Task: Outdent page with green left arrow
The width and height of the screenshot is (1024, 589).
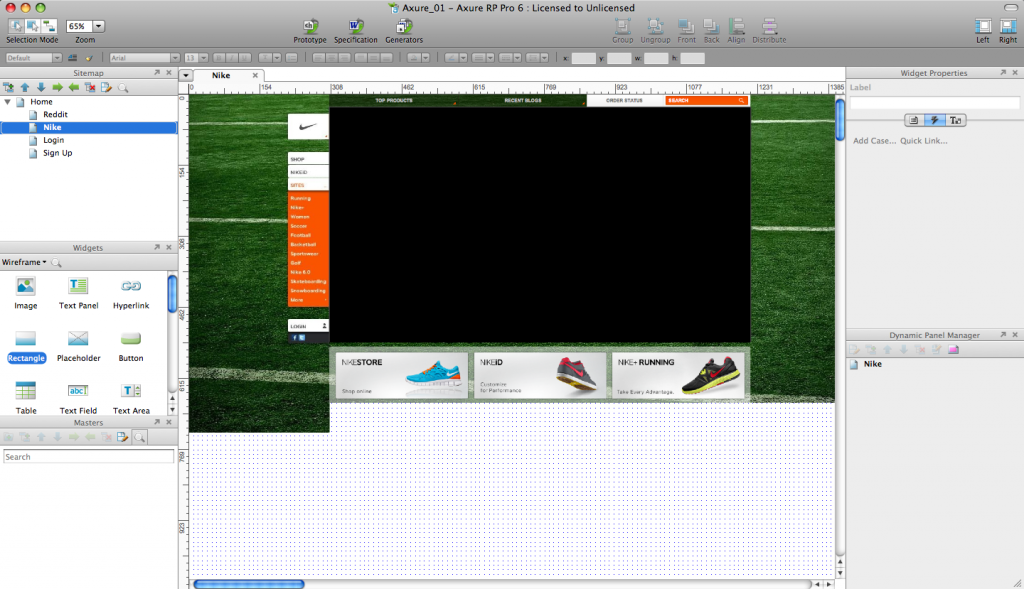Action: click(x=74, y=88)
